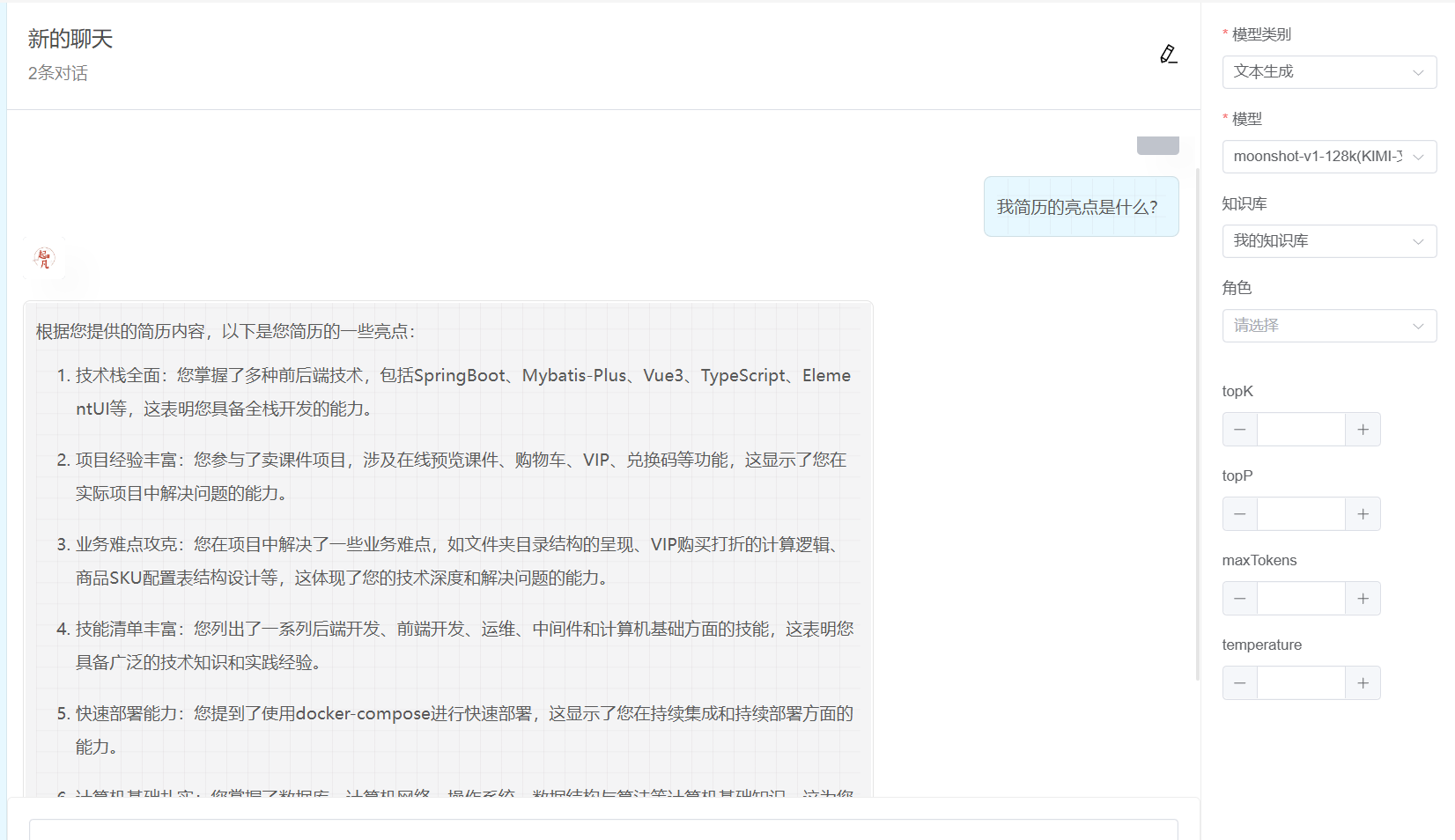The image size is (1455, 840).
Task: Open the model dropdown listing moonshot-v1-128k
Action: click(1328, 156)
